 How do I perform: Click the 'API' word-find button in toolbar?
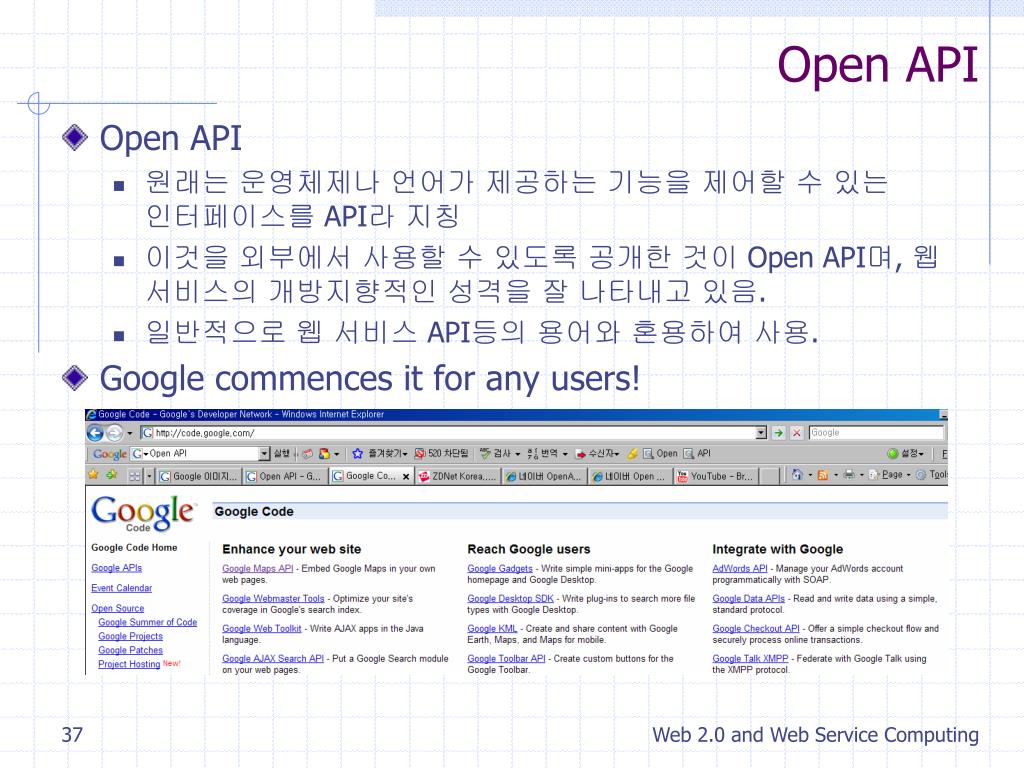697,454
